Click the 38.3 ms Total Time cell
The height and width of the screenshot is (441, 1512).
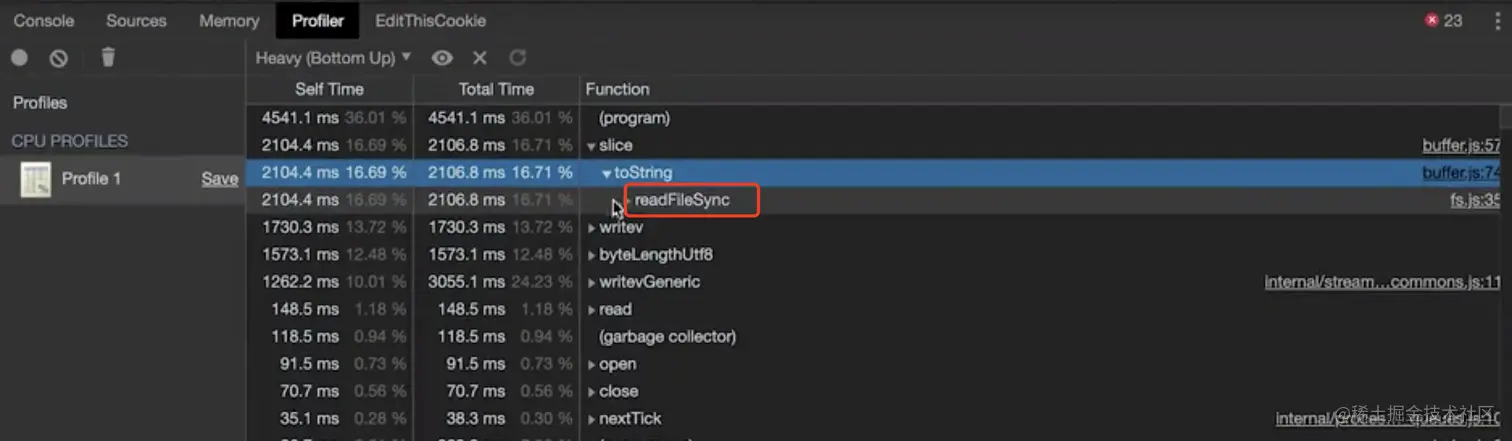coord(496,418)
